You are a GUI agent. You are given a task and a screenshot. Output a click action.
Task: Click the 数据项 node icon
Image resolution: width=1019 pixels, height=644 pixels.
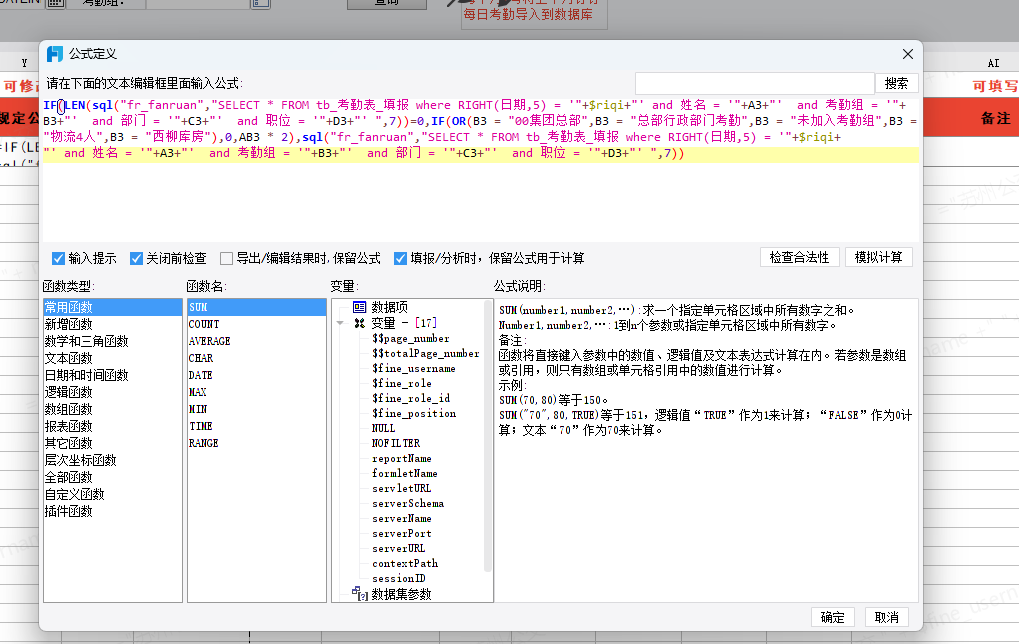(x=360, y=307)
